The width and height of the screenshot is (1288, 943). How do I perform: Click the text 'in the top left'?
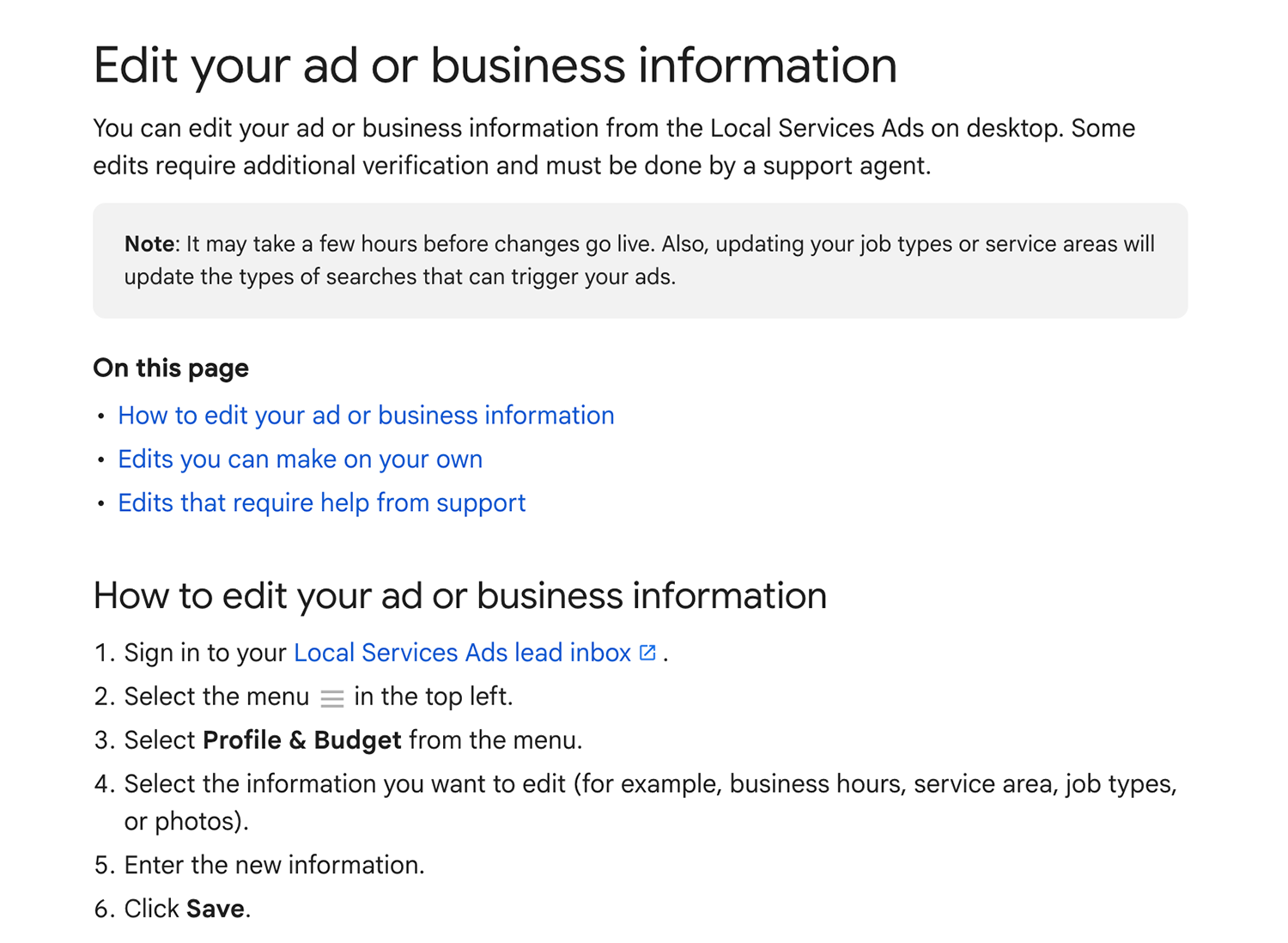(433, 697)
